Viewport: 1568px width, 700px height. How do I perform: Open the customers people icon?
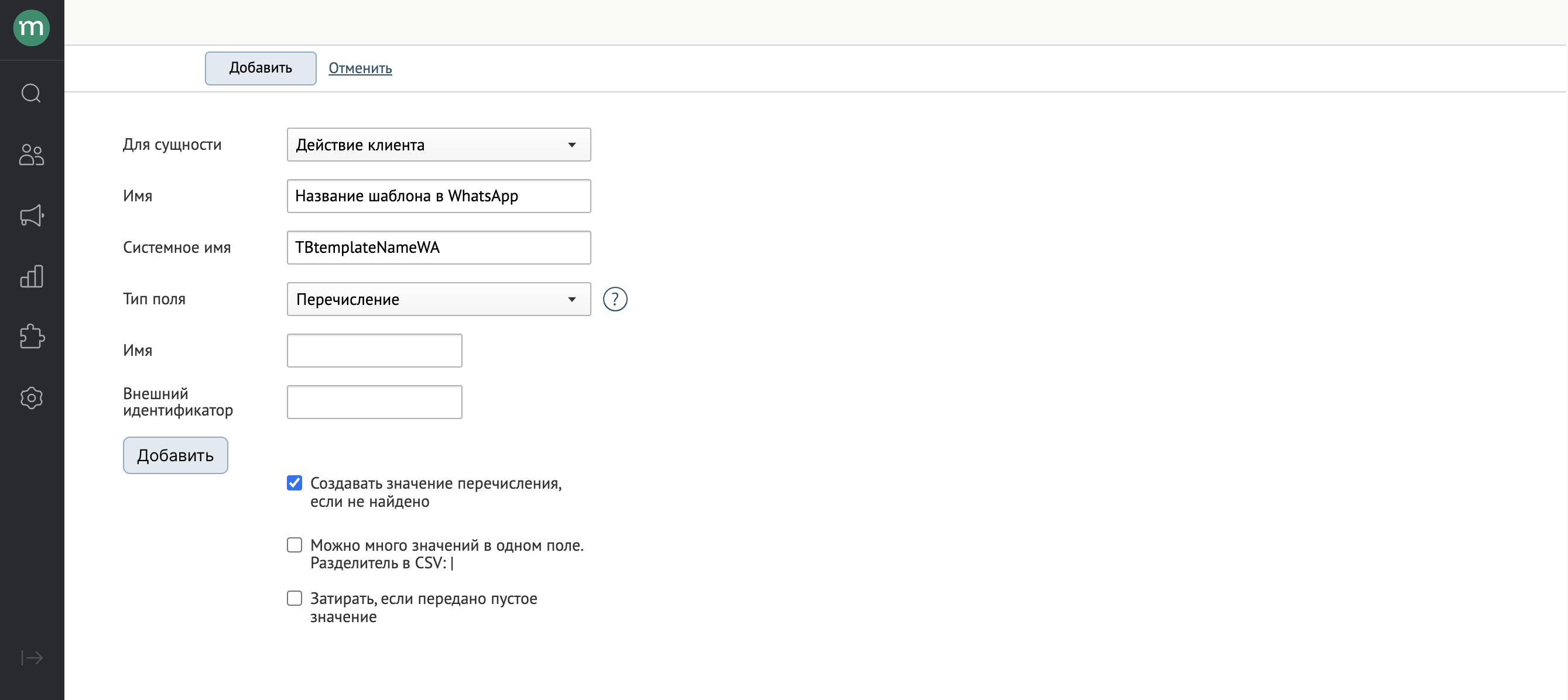pos(32,155)
